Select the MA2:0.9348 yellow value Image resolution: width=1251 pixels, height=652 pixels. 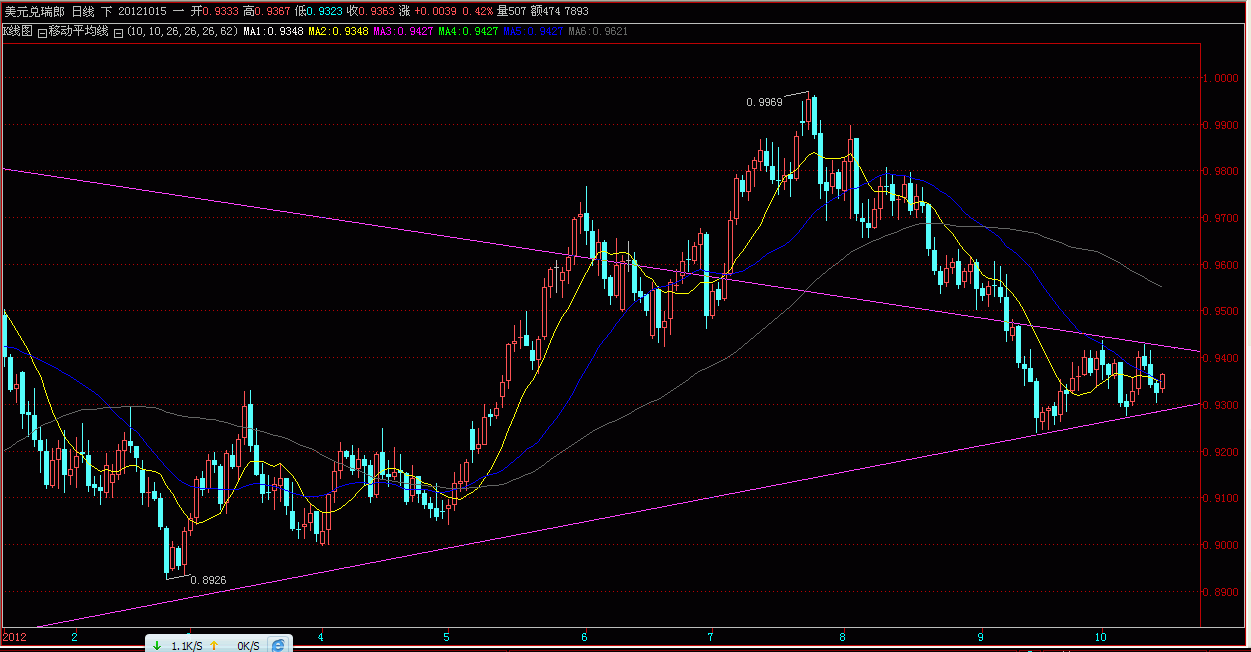click(x=338, y=32)
